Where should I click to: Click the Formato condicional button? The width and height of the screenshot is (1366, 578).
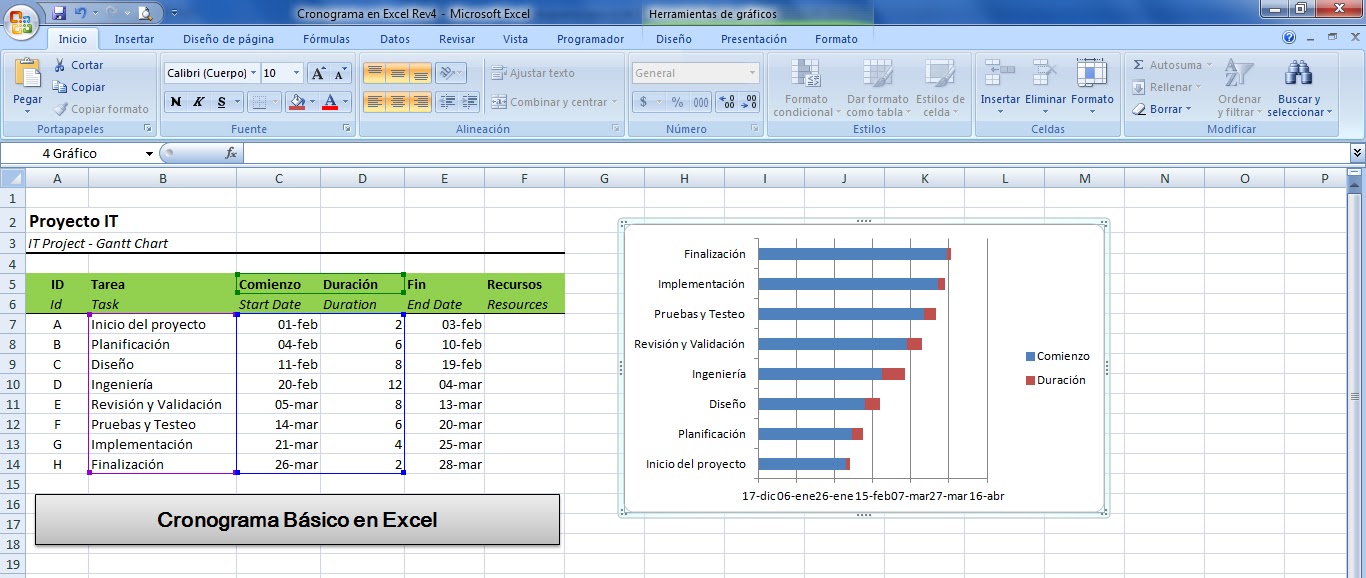click(x=805, y=90)
